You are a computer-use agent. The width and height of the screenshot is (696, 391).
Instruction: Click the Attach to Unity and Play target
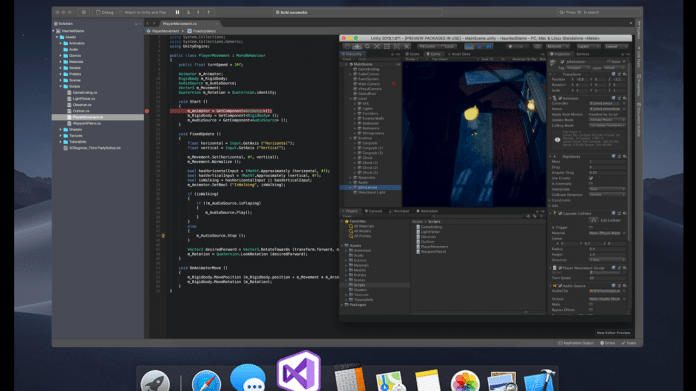tap(143, 12)
